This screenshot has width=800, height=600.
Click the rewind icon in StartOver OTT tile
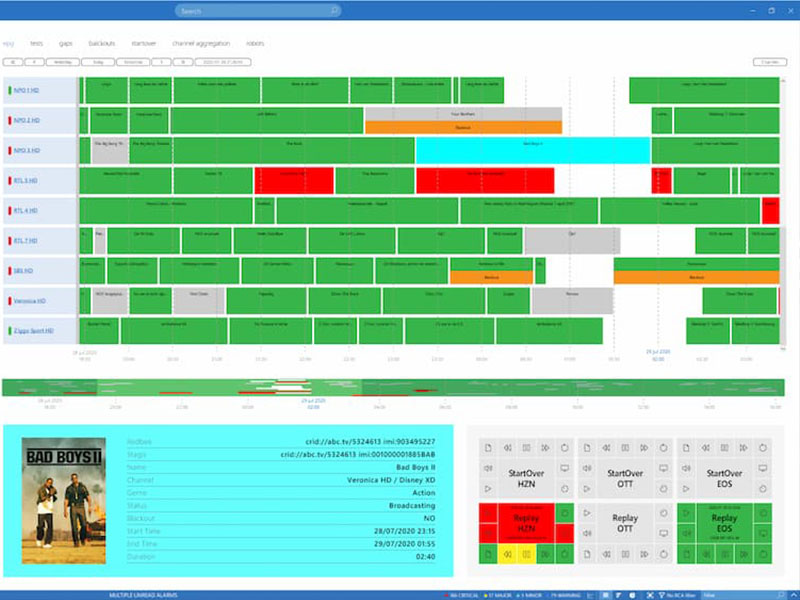606,448
